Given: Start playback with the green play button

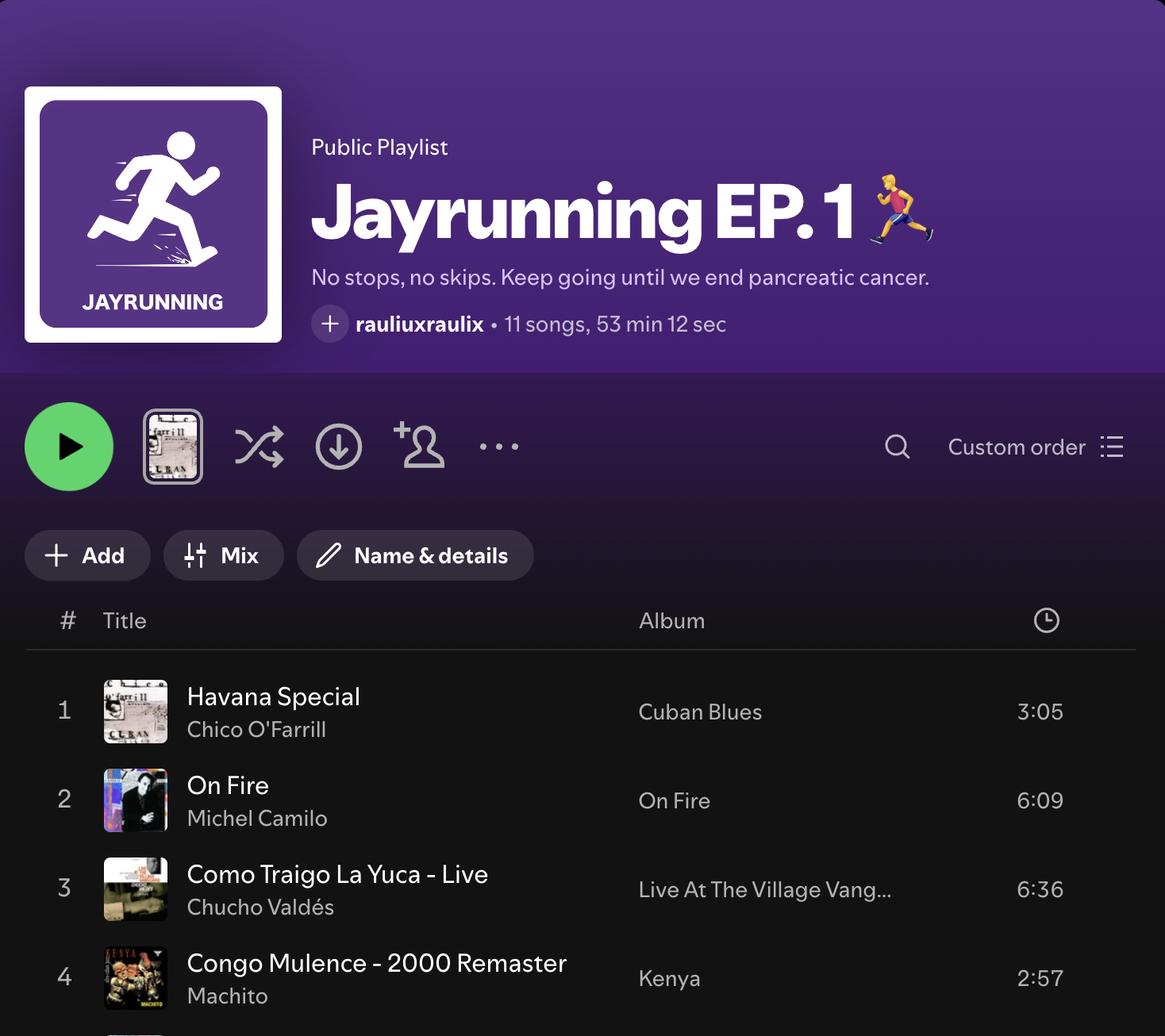Looking at the screenshot, I should tap(69, 447).
